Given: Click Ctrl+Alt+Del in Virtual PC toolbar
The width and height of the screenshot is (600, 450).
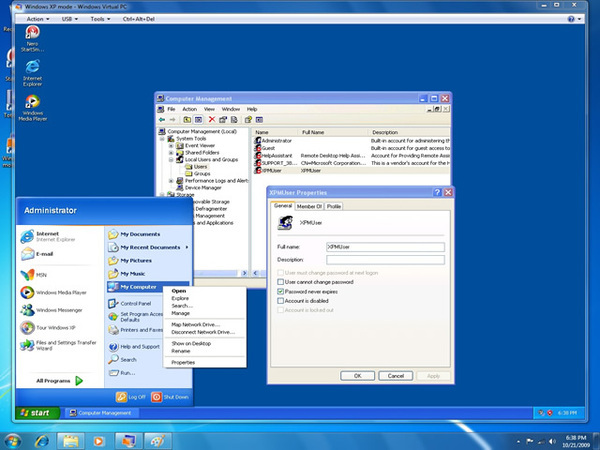Looking at the screenshot, I should 139,19.
